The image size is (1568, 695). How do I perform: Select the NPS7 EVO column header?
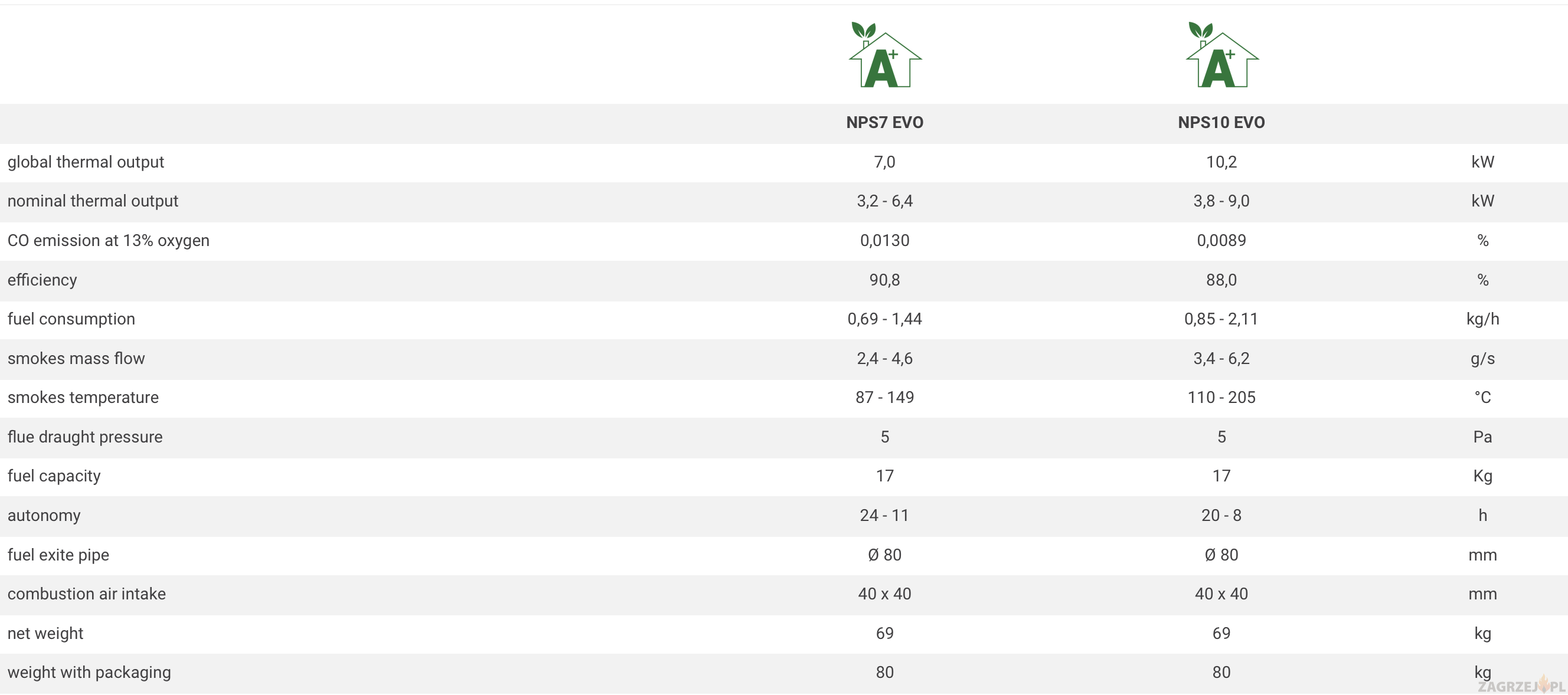(884, 123)
